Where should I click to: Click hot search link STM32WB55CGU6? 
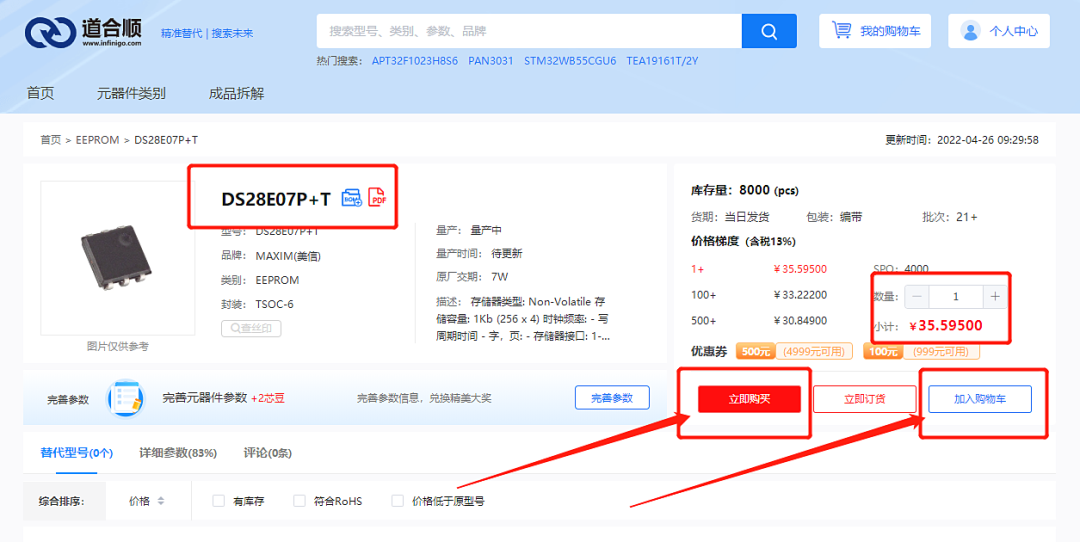(570, 61)
